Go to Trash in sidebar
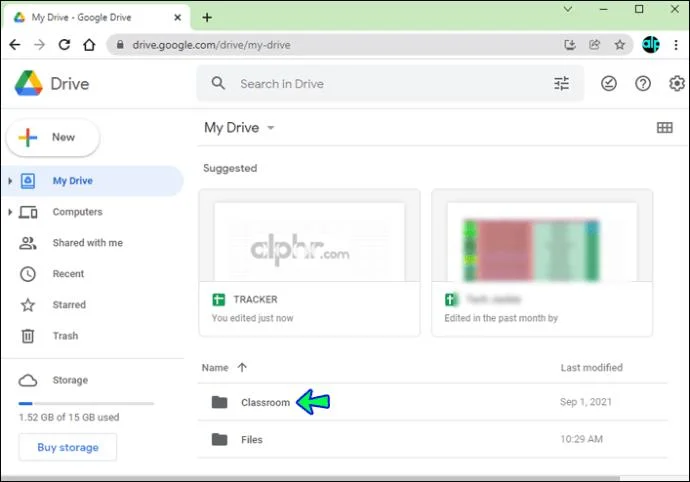The height and width of the screenshot is (482, 690). point(65,335)
